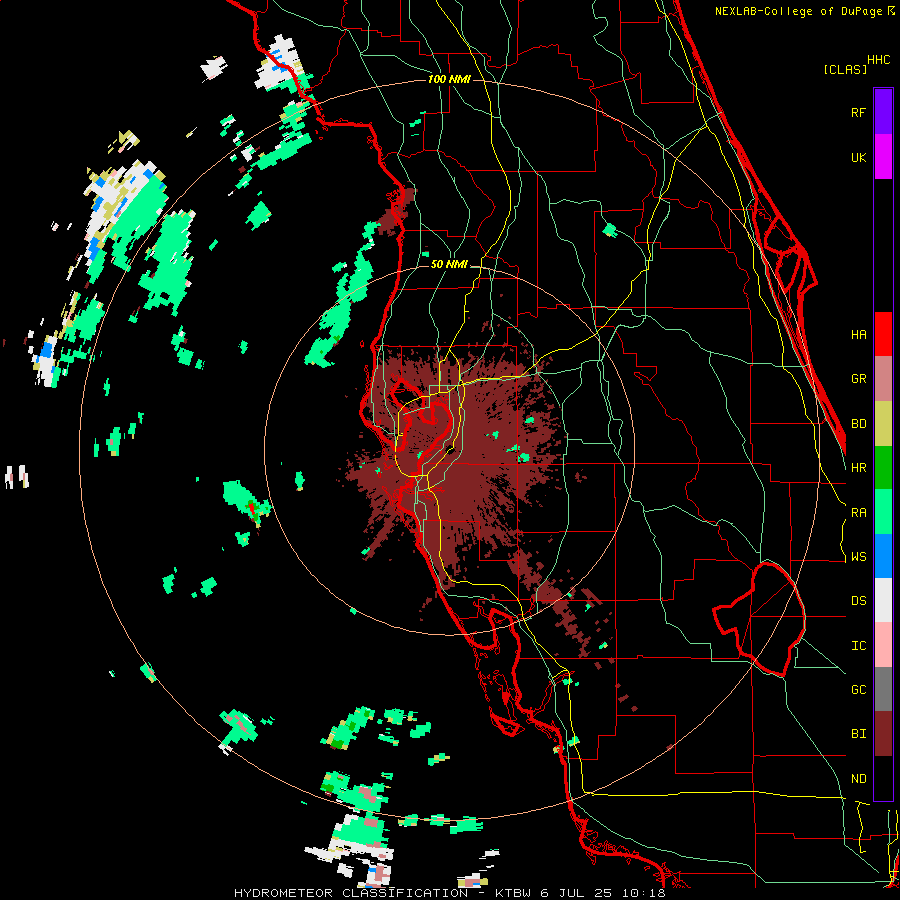Click the HR heavy rain green swatch

pyautogui.click(x=883, y=468)
